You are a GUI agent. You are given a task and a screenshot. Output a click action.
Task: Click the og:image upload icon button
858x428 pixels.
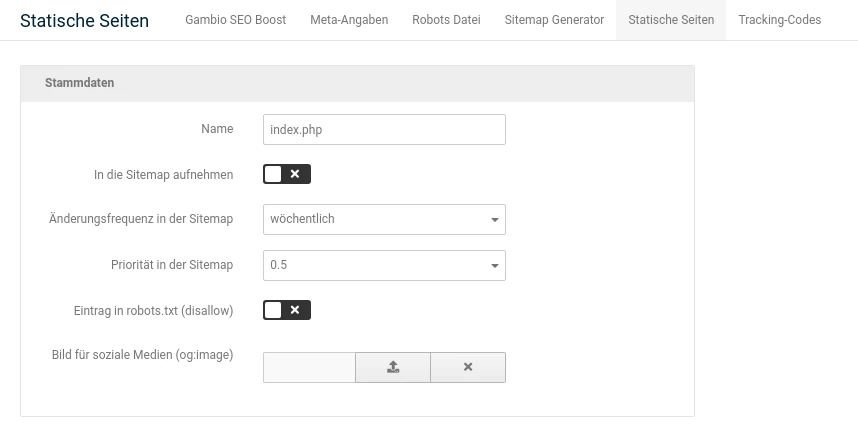393,367
